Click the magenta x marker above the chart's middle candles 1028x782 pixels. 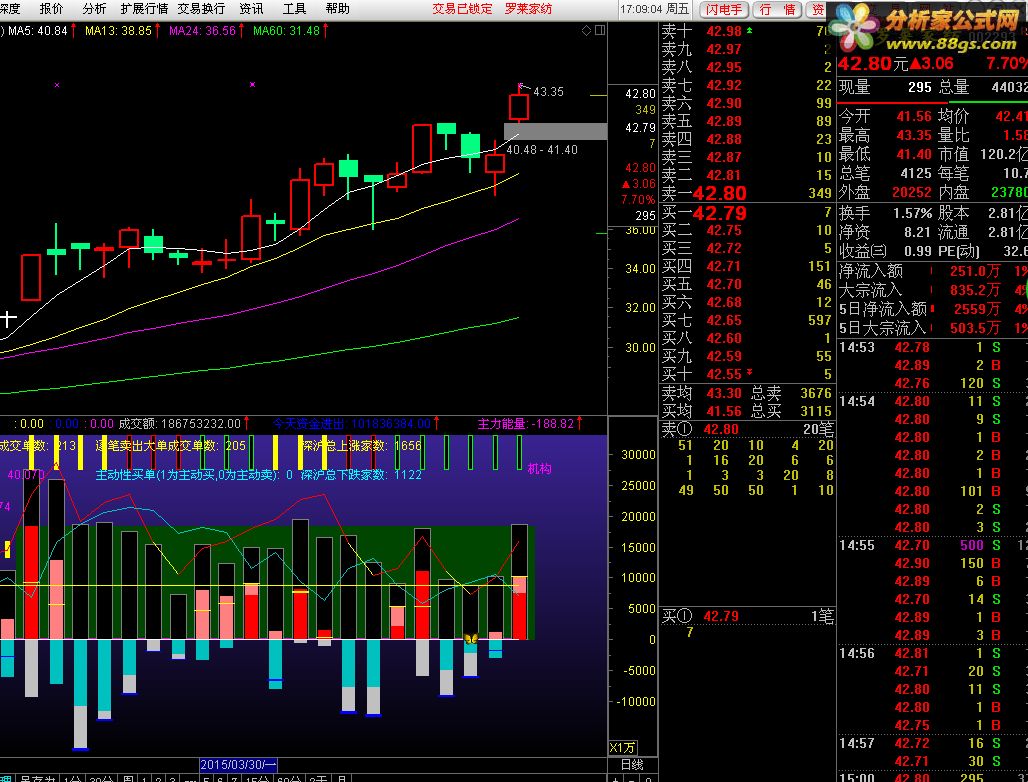[252, 84]
